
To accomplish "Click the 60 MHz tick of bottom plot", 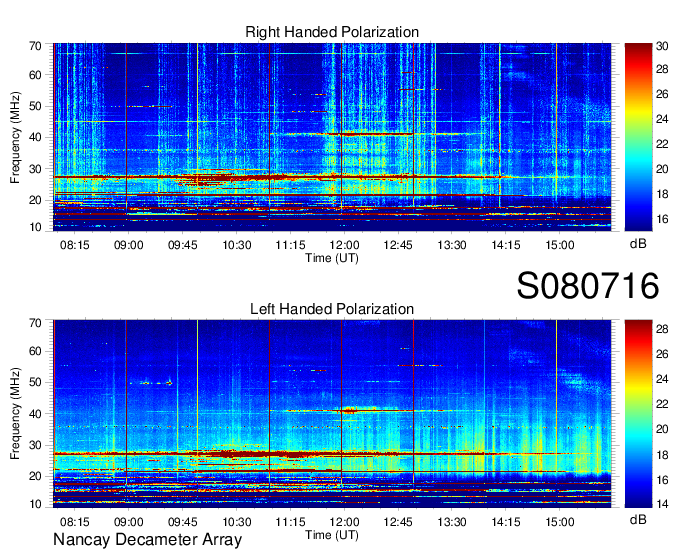I will tap(36, 351).
